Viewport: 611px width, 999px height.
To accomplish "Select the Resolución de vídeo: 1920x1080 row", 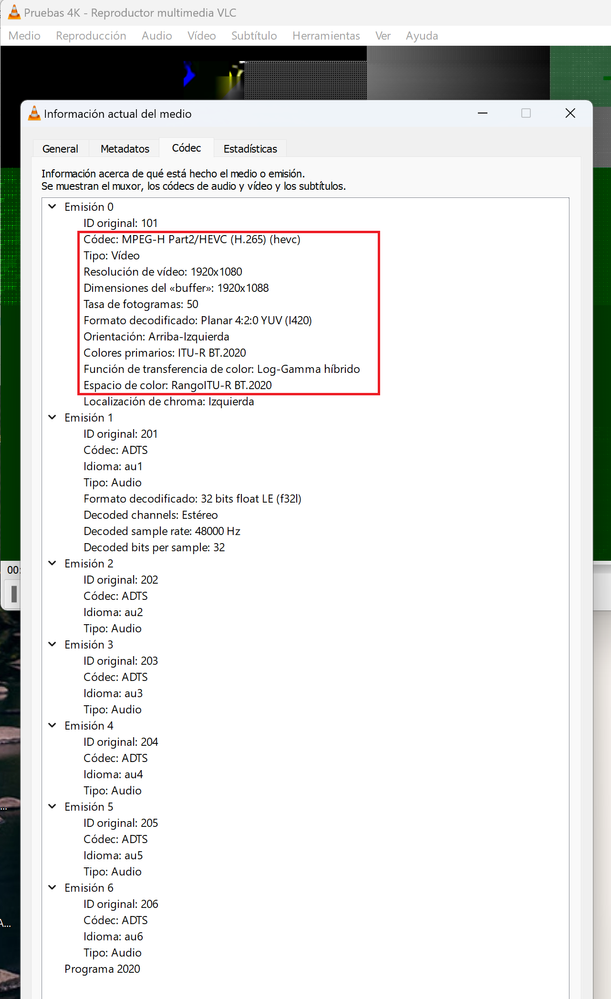I will [x=163, y=271].
